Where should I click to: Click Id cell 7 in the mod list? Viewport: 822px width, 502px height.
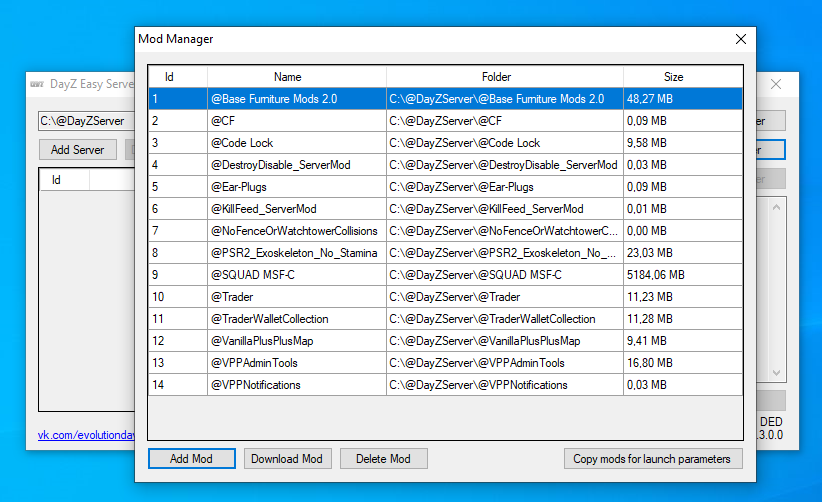tap(178, 231)
